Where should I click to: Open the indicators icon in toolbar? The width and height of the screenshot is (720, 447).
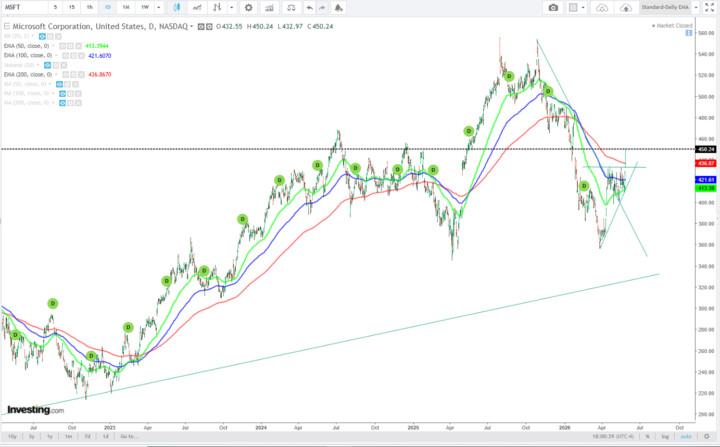tap(270, 7)
